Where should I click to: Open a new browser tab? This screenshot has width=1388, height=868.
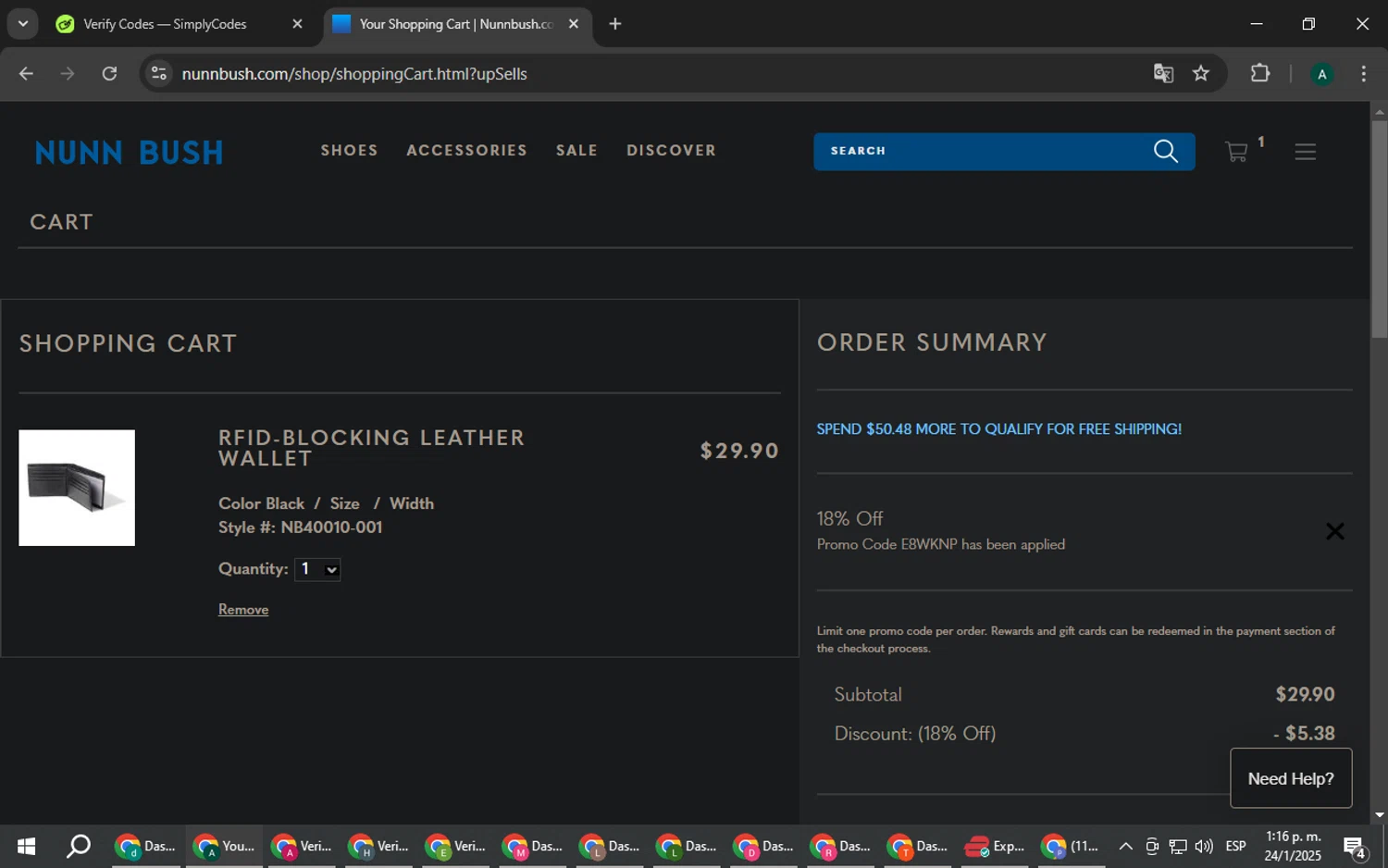pyautogui.click(x=615, y=24)
